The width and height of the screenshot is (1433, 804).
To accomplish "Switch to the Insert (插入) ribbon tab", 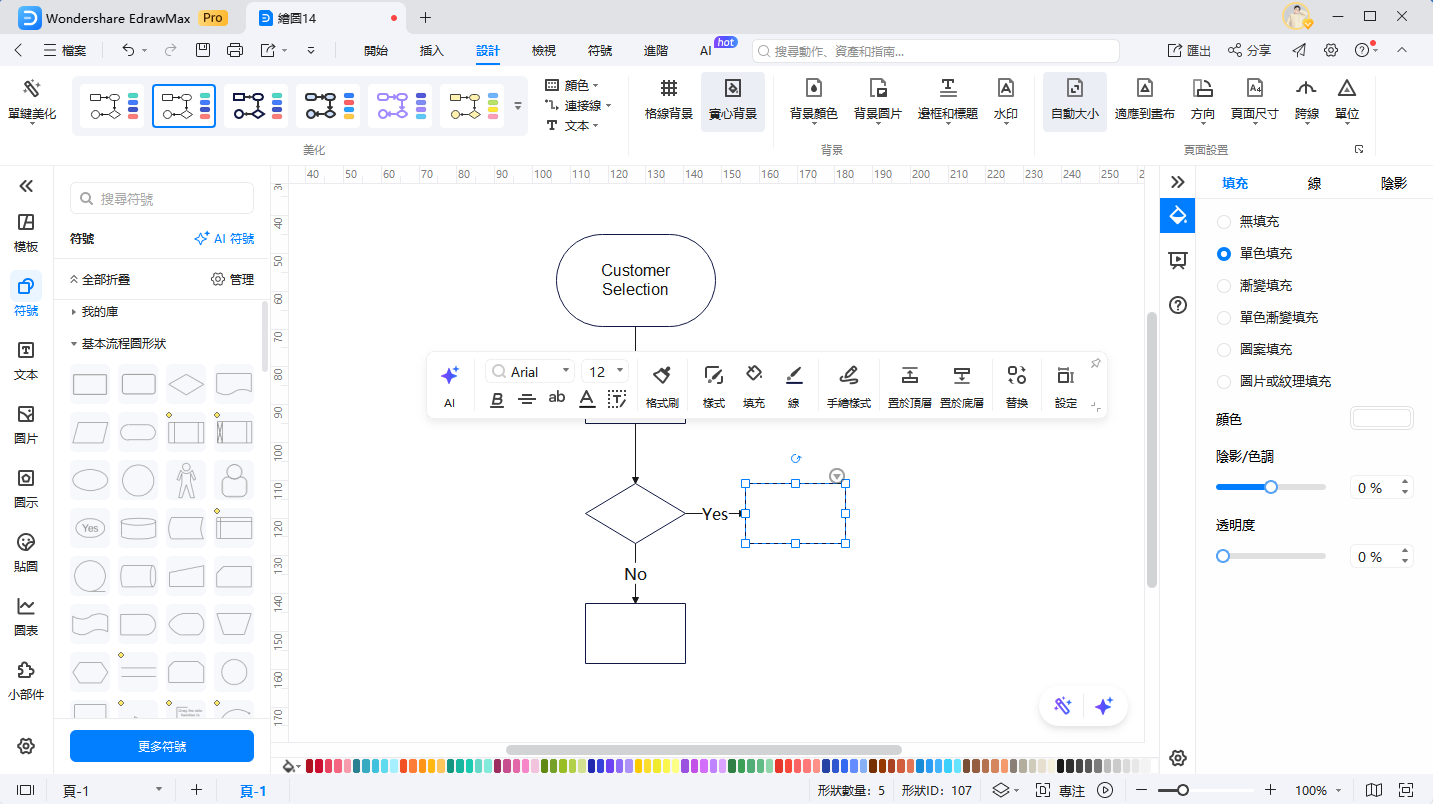I will 431,50.
